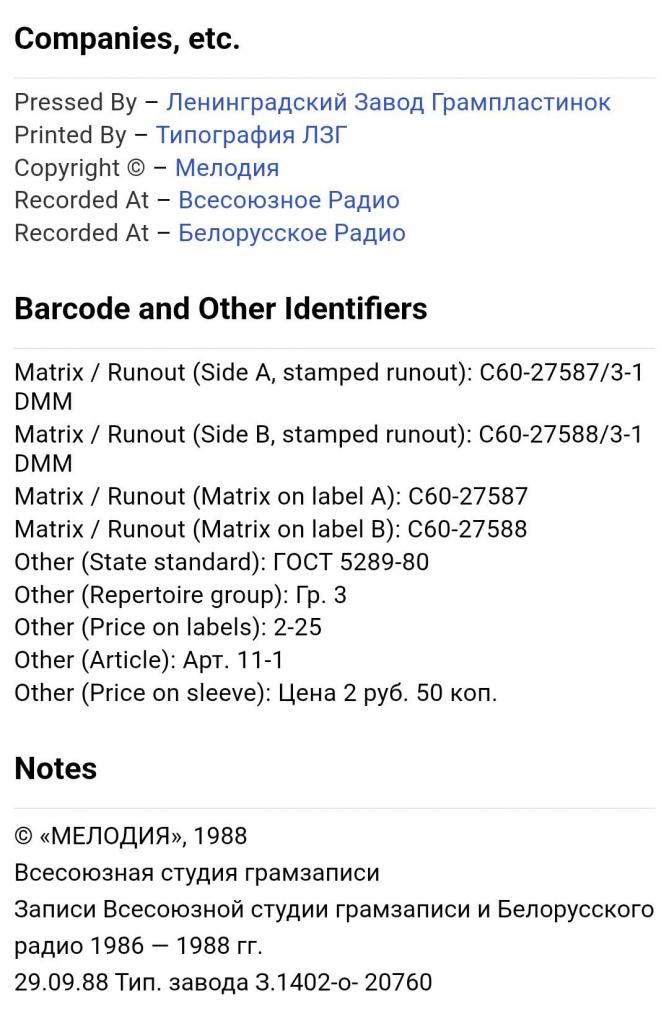Click the Side B stamped runout entry
This screenshot has width=669, height=1024.
pyautogui.click(x=328, y=435)
